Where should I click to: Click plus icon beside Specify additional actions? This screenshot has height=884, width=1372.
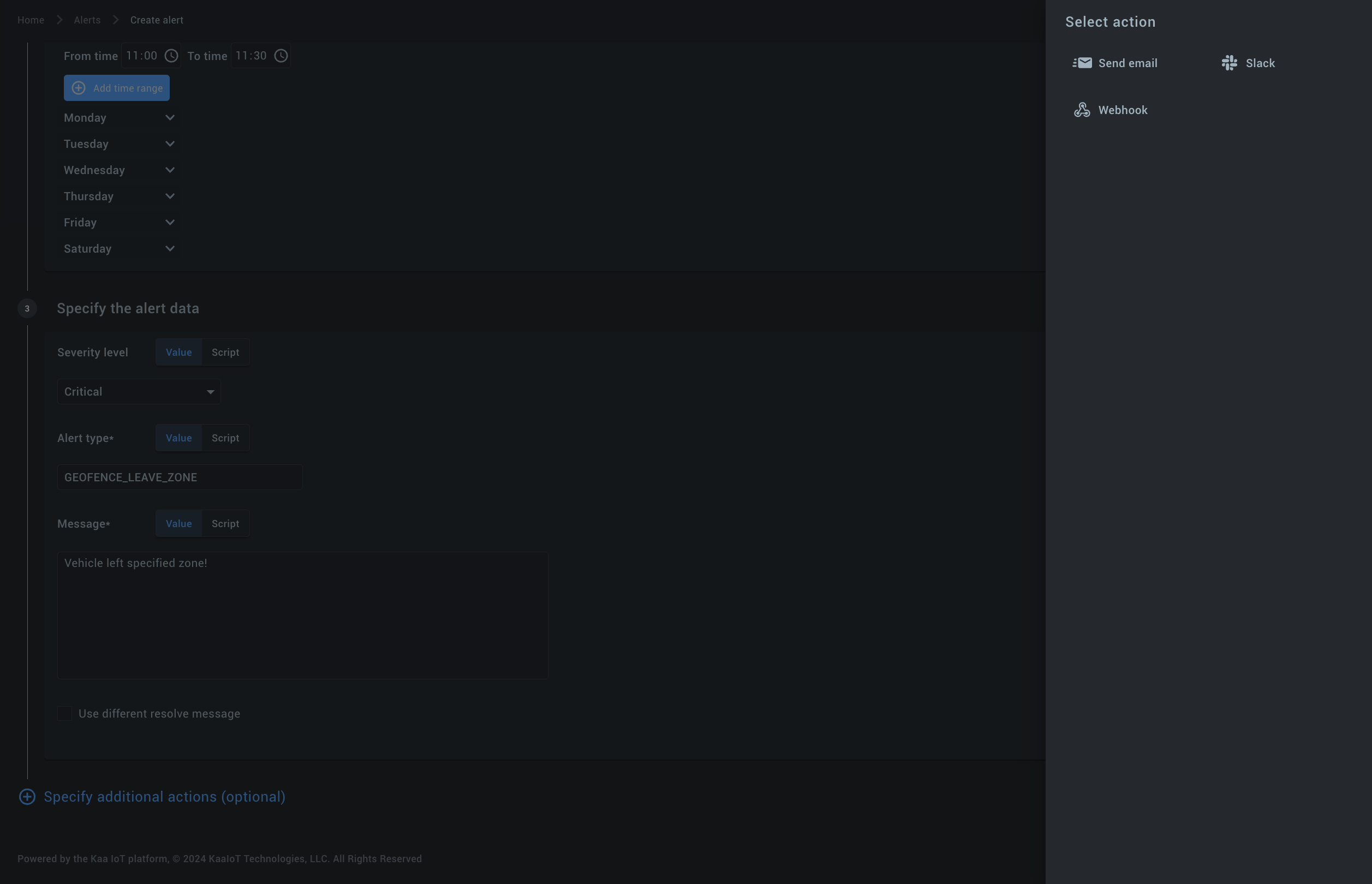[27, 797]
